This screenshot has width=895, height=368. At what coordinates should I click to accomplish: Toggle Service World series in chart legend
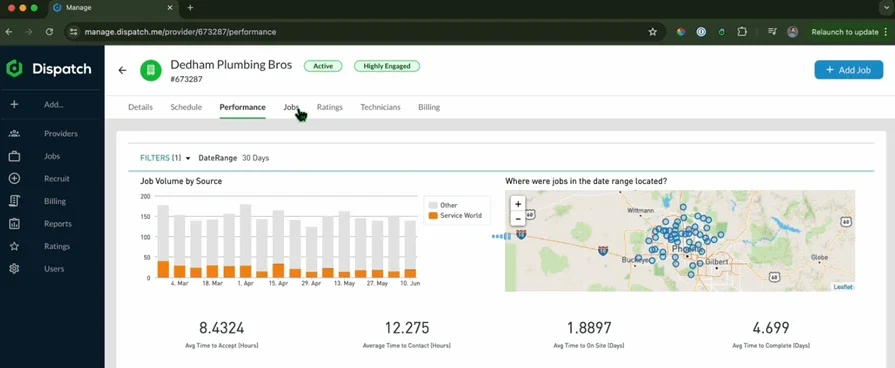pos(455,216)
